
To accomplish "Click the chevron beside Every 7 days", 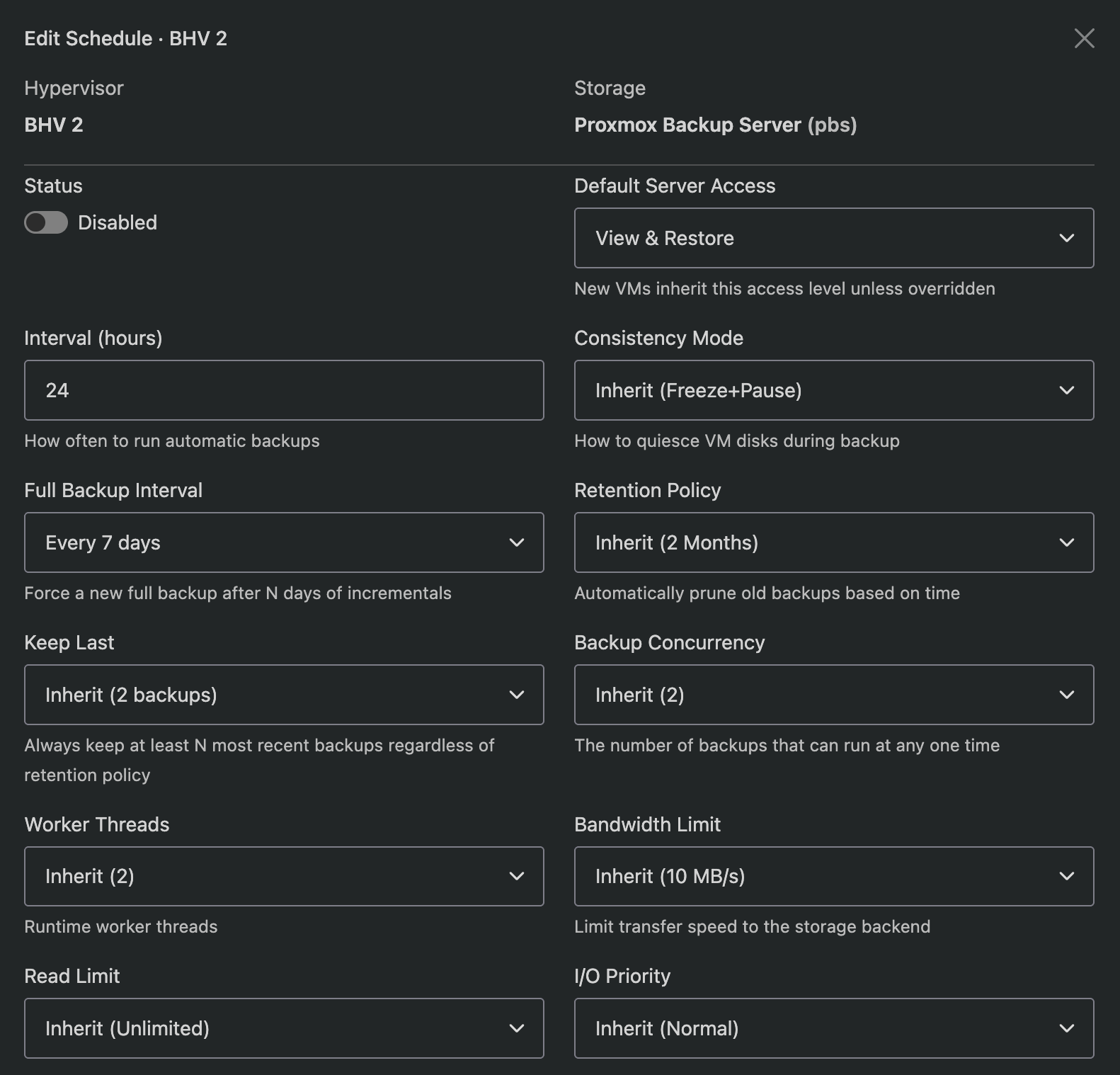I will tap(517, 542).
